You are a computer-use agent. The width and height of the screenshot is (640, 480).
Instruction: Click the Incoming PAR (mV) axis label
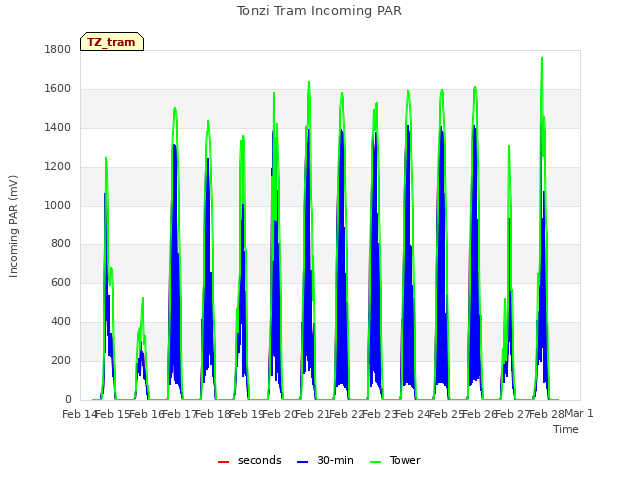tap(13, 227)
